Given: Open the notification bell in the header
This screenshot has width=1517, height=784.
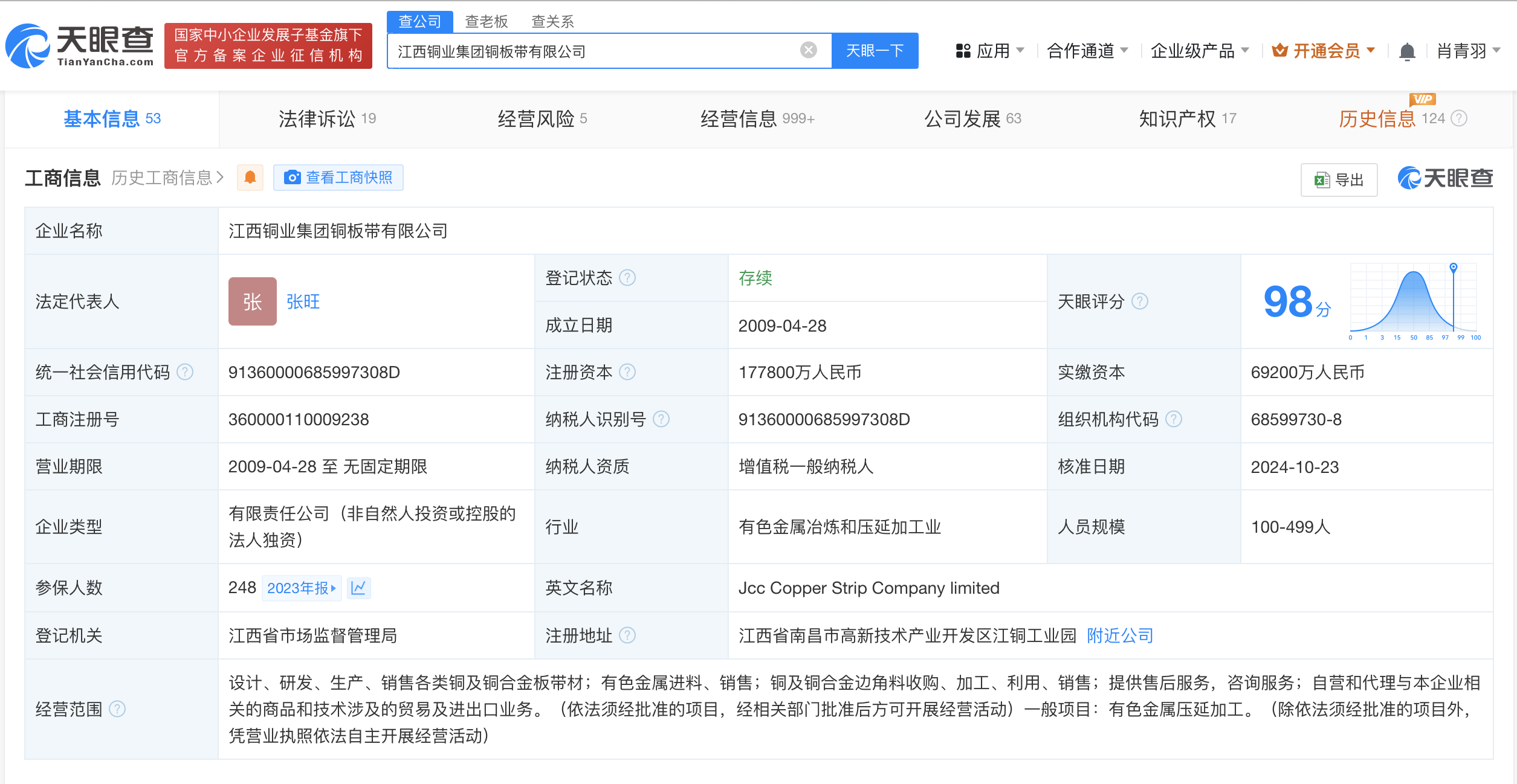Looking at the screenshot, I should coord(1407,51).
